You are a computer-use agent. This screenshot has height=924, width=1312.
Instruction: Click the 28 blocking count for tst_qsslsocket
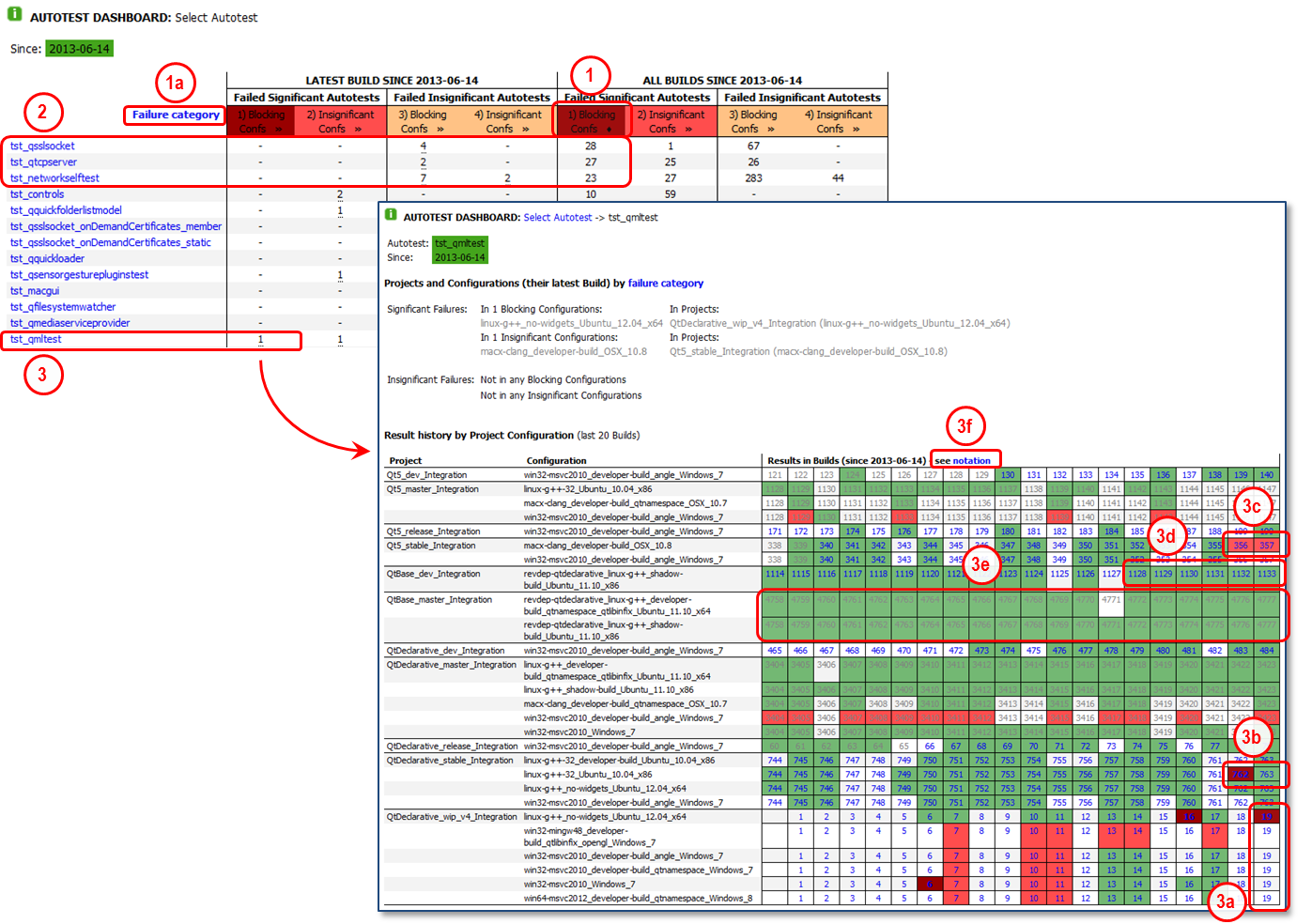click(590, 146)
